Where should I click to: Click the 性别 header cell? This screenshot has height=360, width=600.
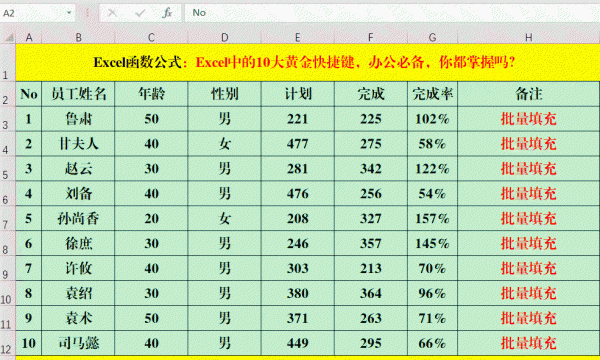(x=225, y=94)
